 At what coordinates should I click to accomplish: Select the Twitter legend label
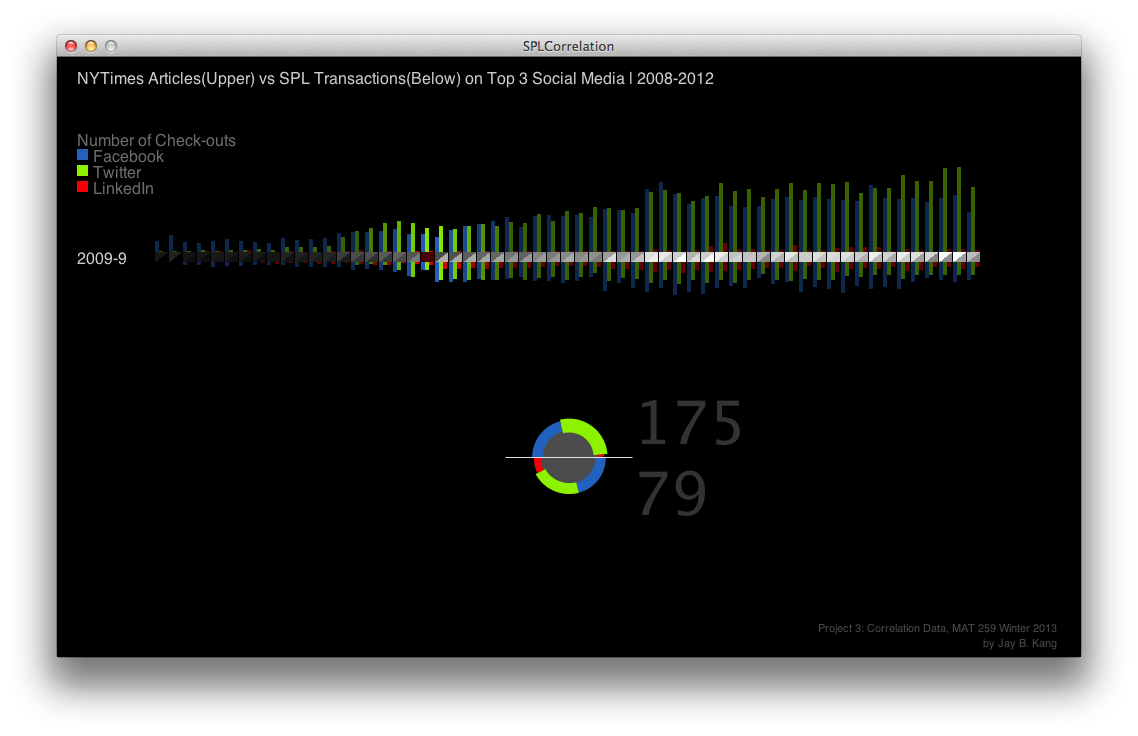117,173
